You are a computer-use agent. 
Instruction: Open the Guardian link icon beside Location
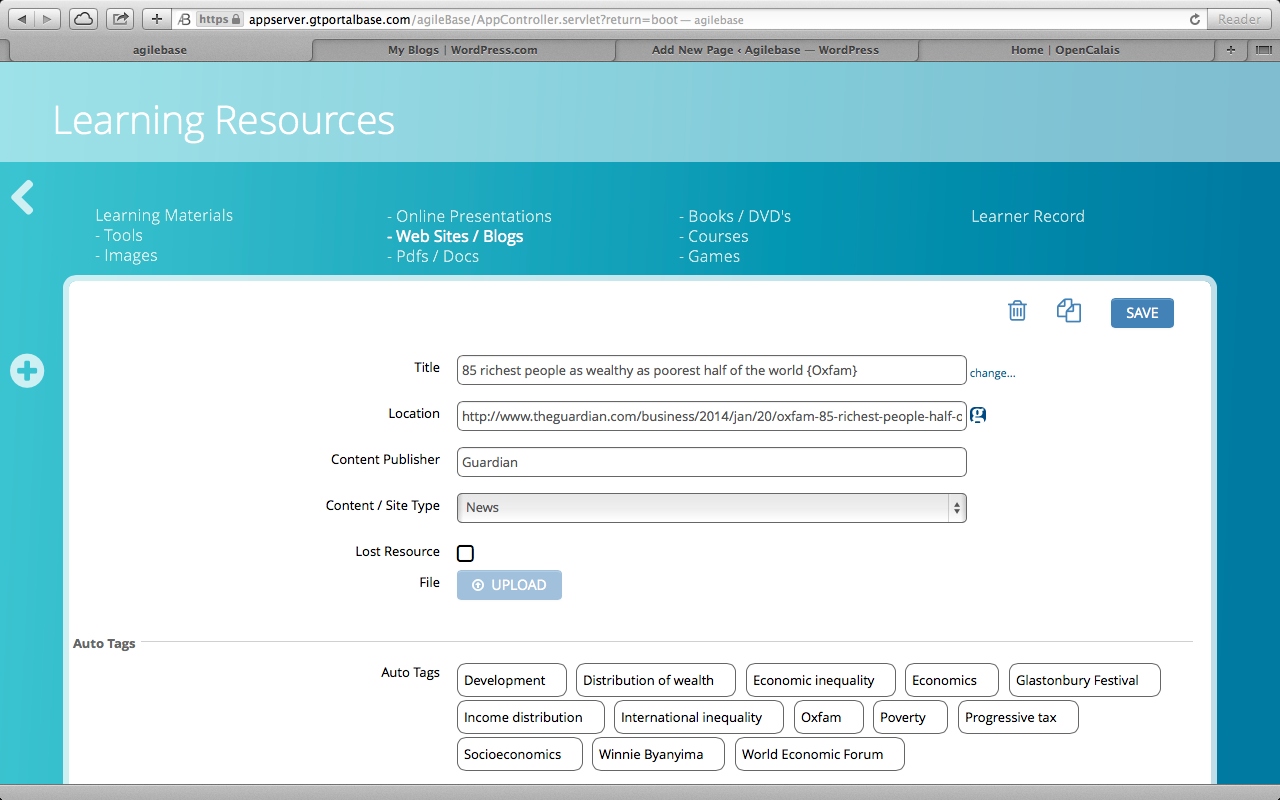978,415
